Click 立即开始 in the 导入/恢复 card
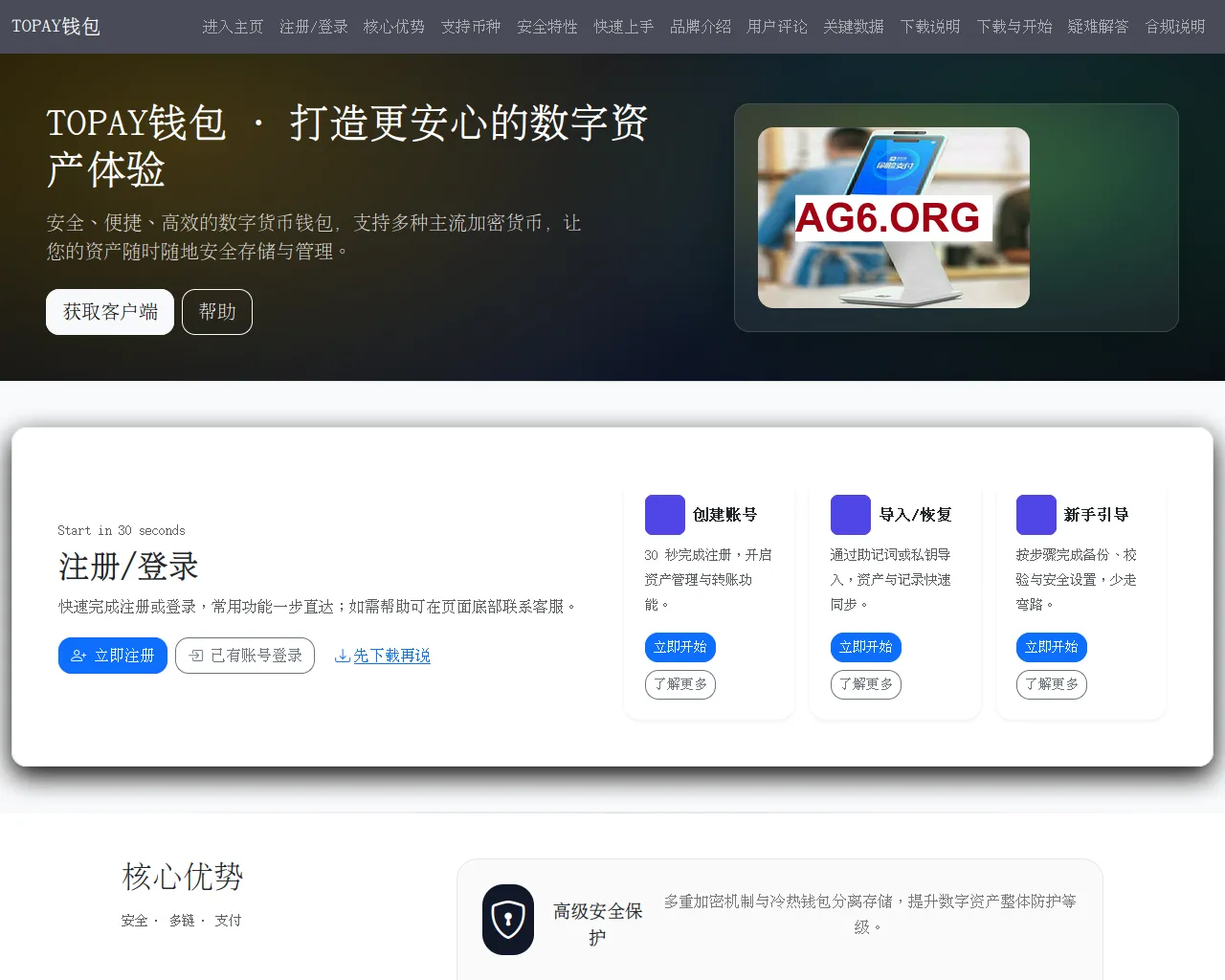Viewport: 1225px width, 980px height. point(866,647)
